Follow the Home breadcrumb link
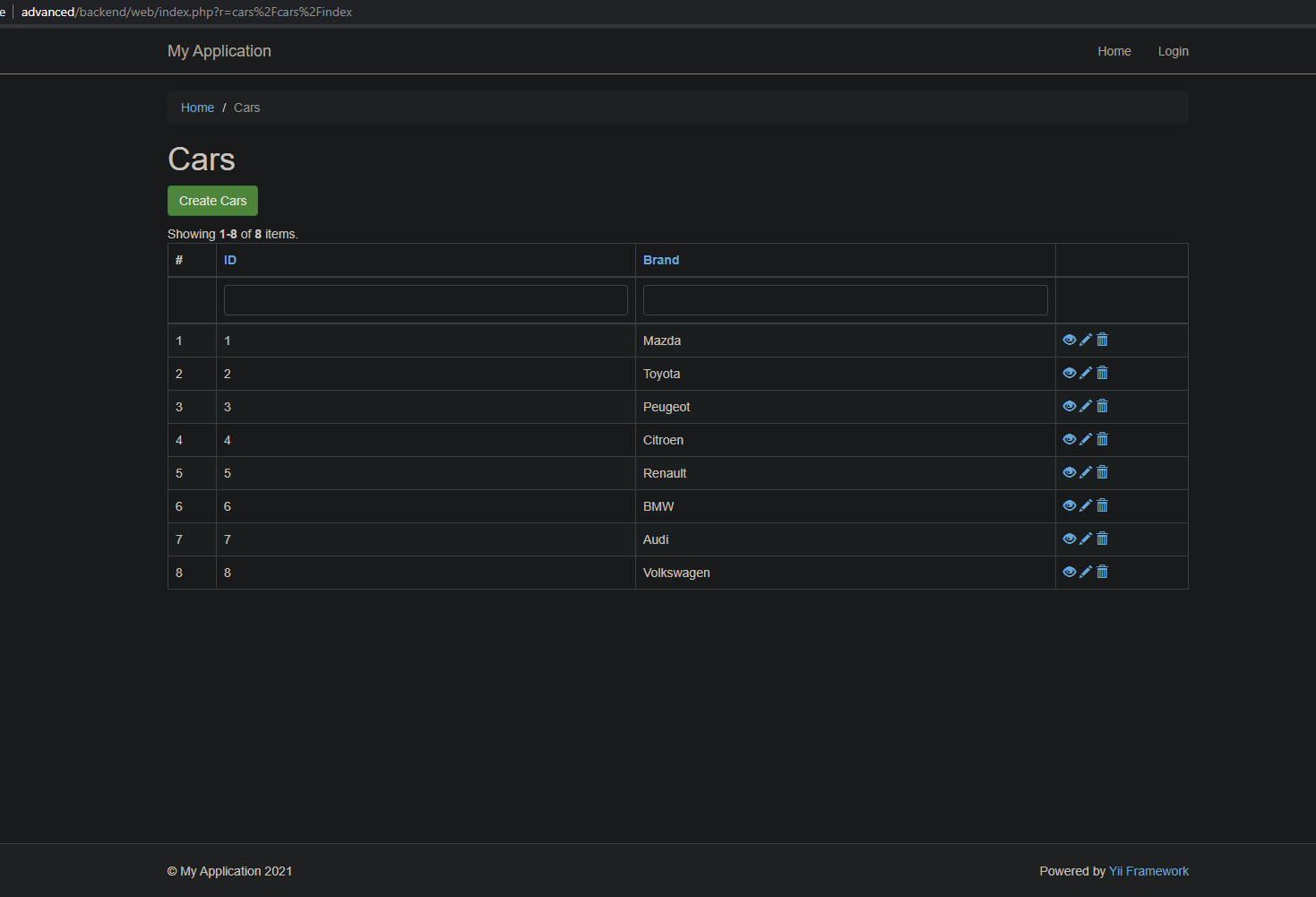1316x897 pixels. [x=197, y=108]
